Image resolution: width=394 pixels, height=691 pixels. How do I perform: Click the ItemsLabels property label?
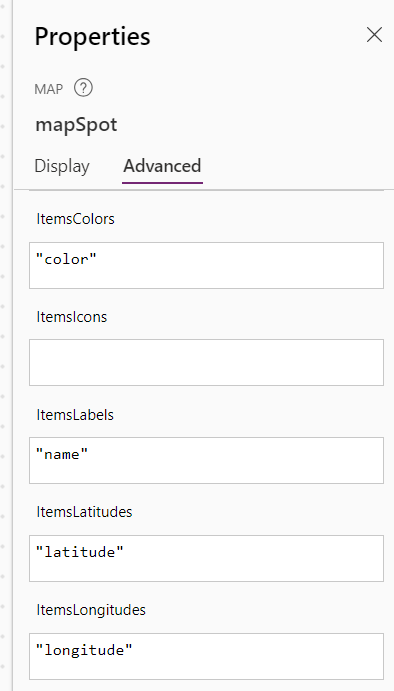(x=75, y=415)
